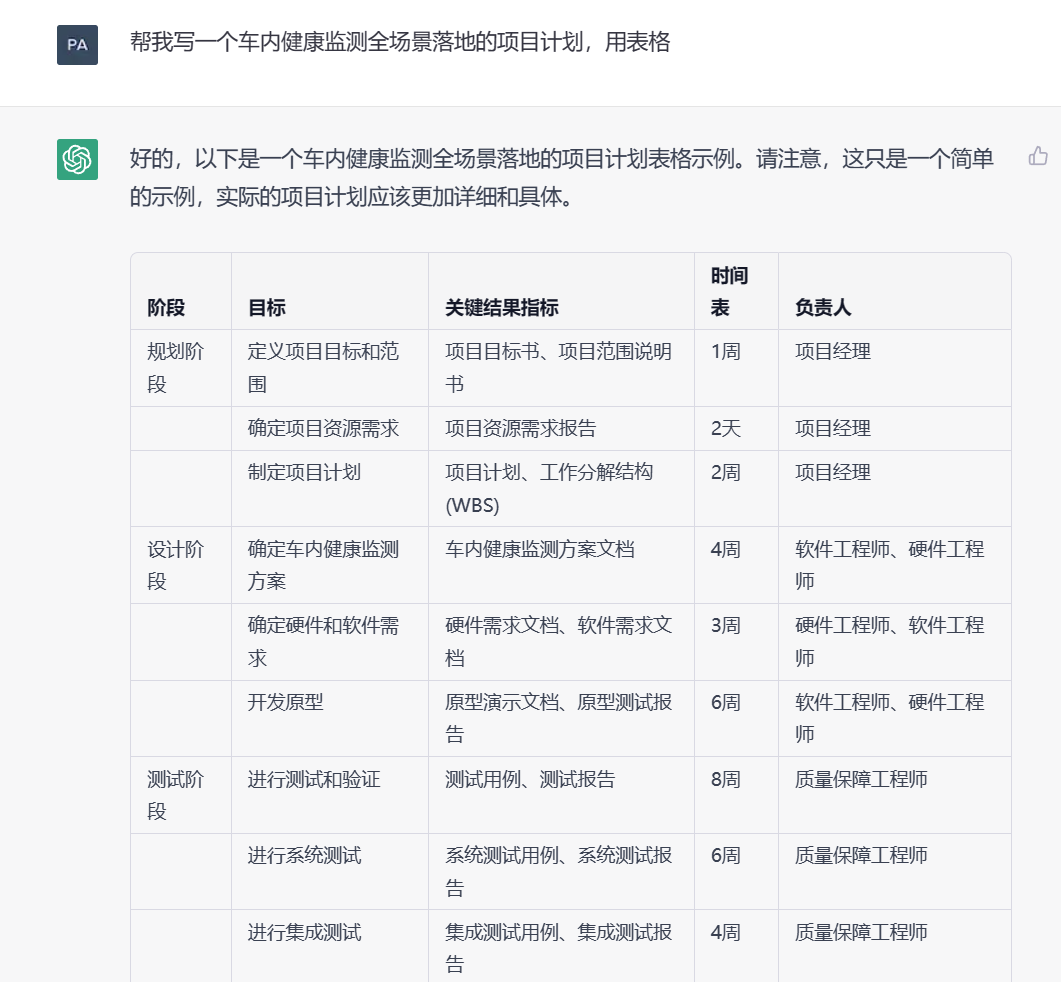Click the 制定项目计划 cell

tap(304, 472)
